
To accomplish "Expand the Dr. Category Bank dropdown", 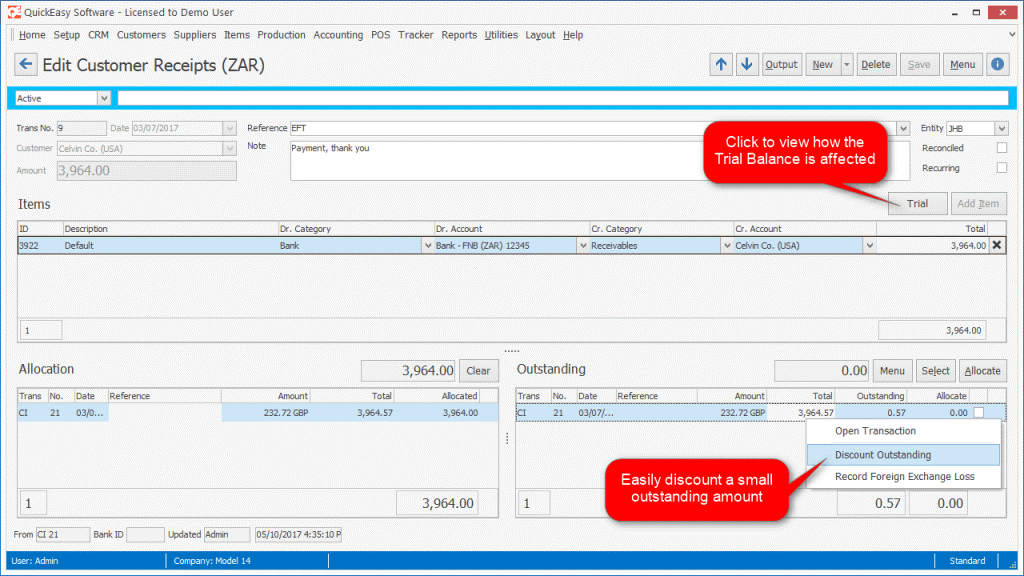I will (428, 246).
